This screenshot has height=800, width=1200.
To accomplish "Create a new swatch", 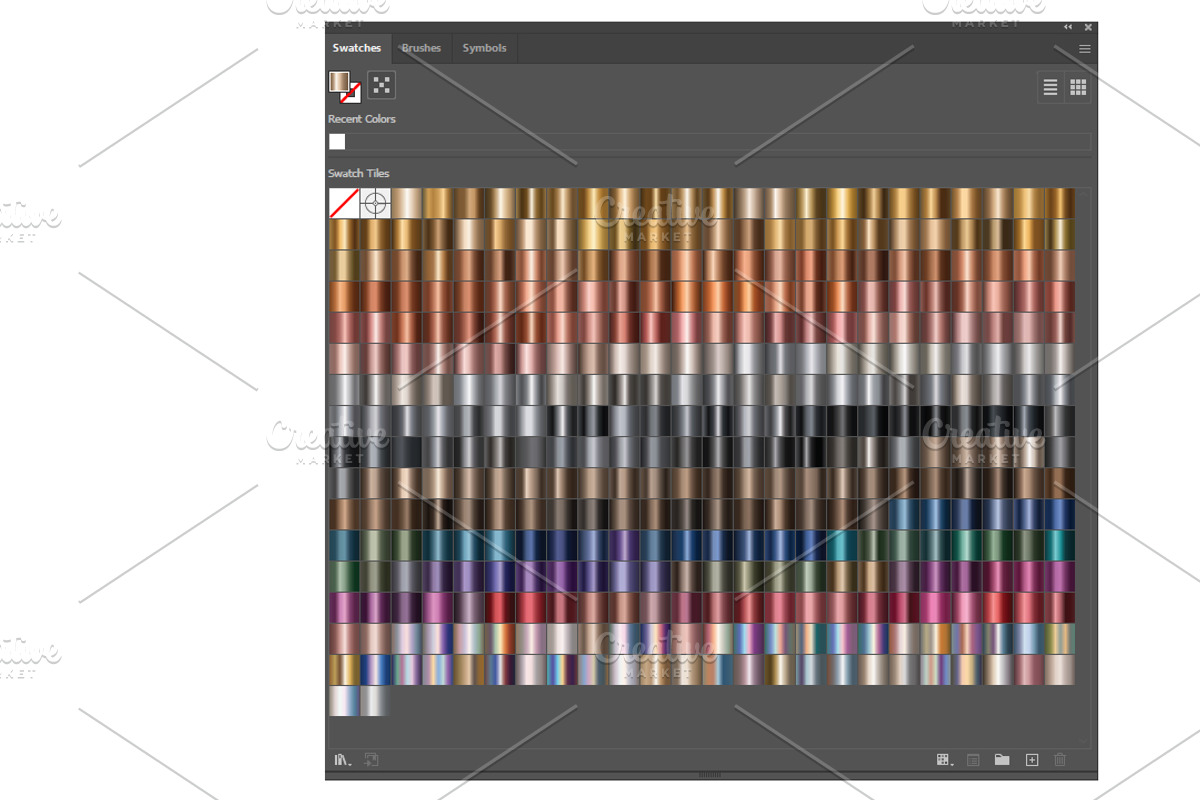I will pyautogui.click(x=1032, y=760).
